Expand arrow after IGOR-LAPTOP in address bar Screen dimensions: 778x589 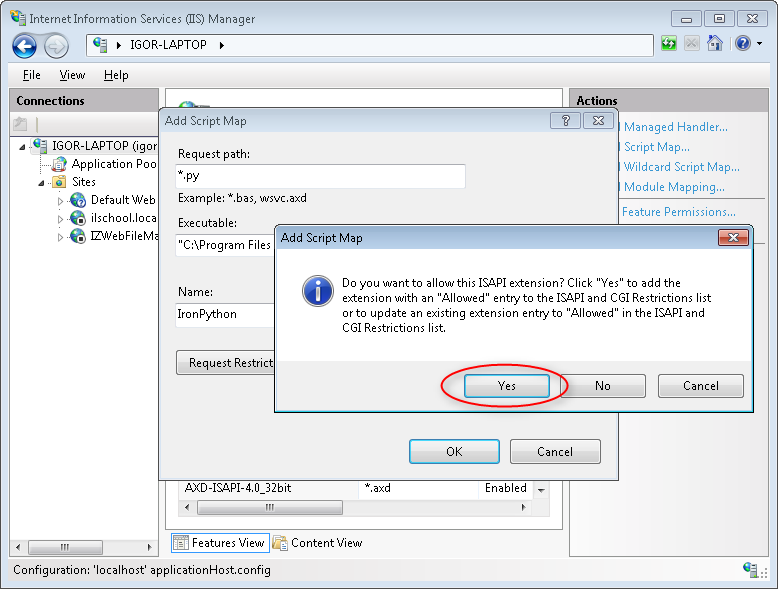pyautogui.click(x=222, y=45)
